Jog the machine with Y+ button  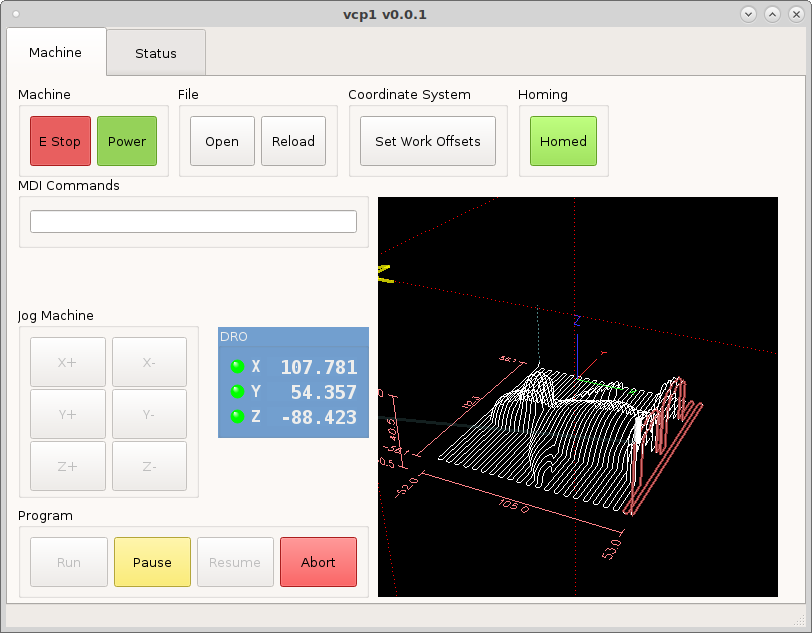coord(68,414)
